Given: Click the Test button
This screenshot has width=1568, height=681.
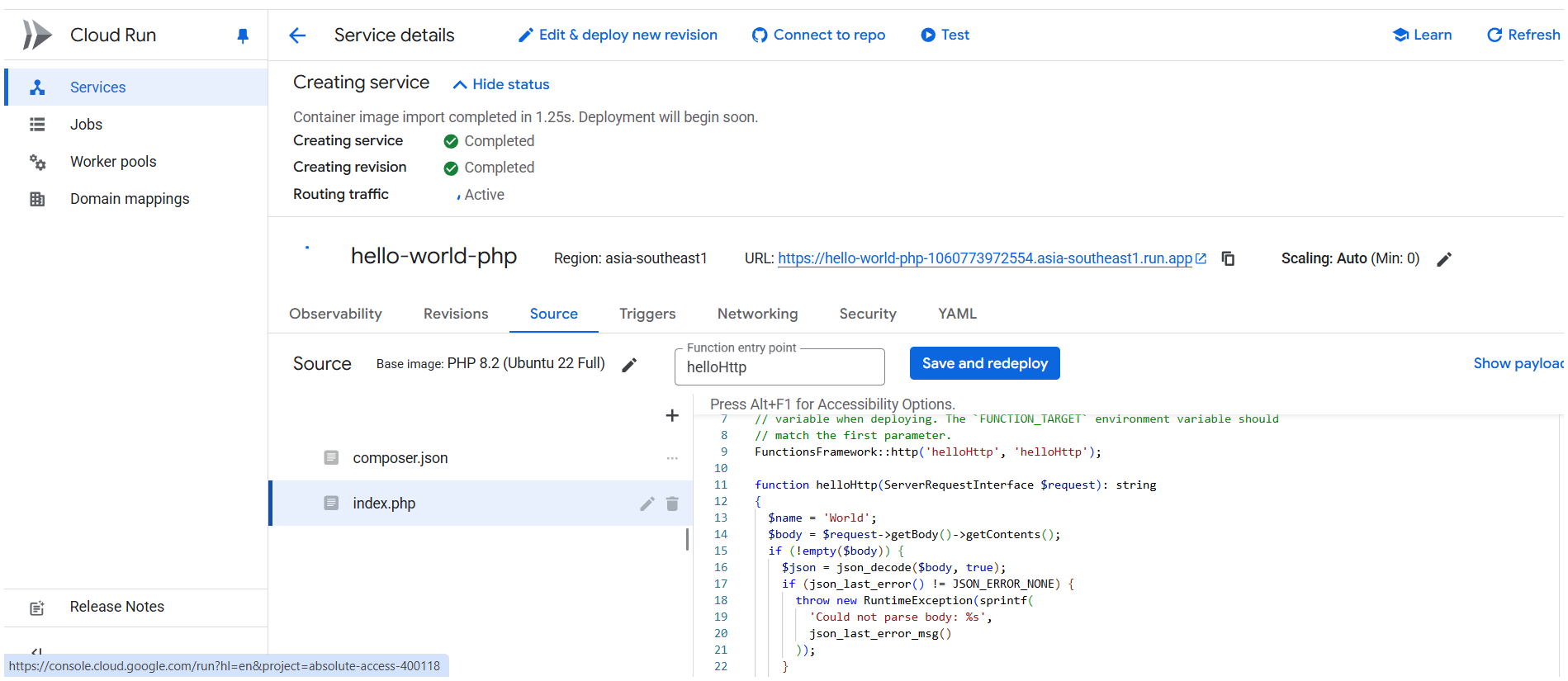Looking at the screenshot, I should [945, 35].
